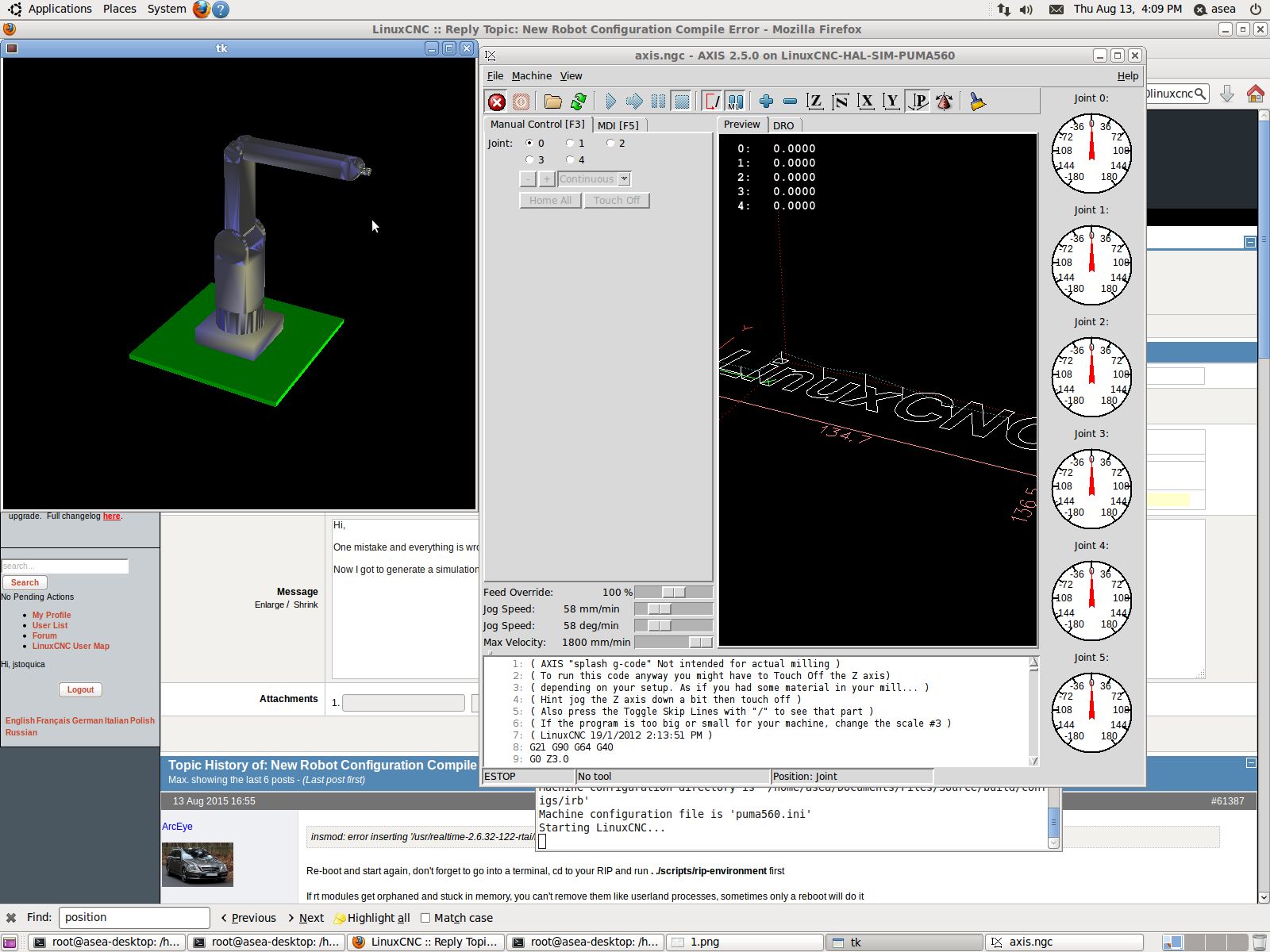The image size is (1270, 952).
Task: Select Joint 1 radio button
Action: 570,144
